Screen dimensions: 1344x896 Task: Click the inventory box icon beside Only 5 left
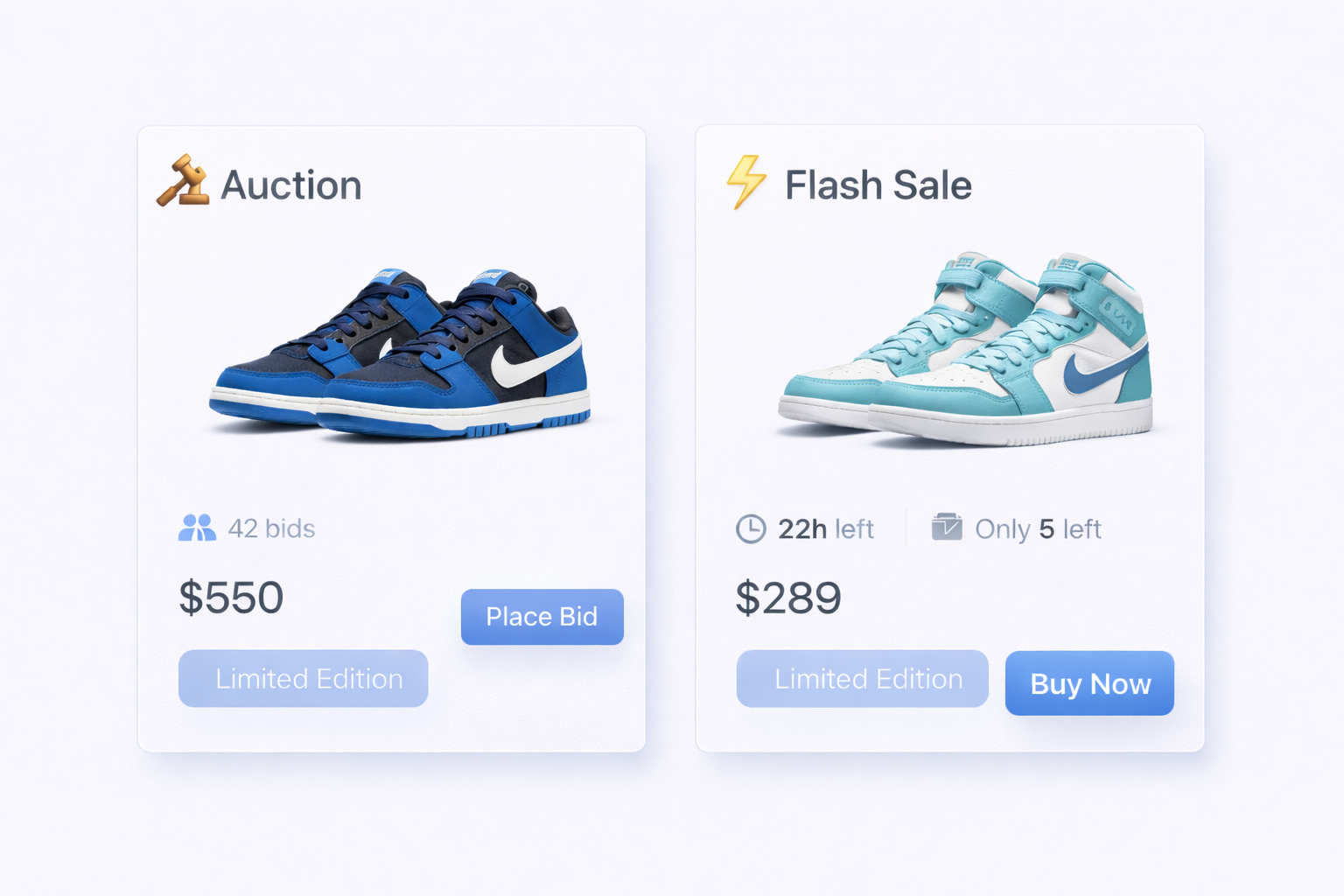click(x=948, y=528)
